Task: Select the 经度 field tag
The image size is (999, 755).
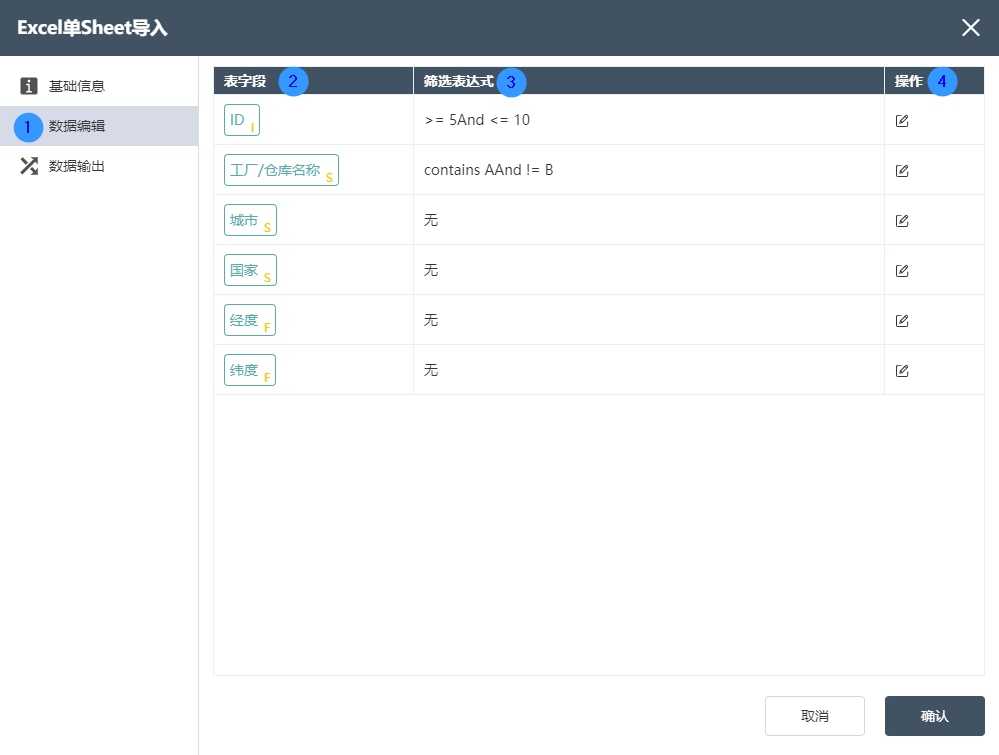Action: (x=250, y=320)
